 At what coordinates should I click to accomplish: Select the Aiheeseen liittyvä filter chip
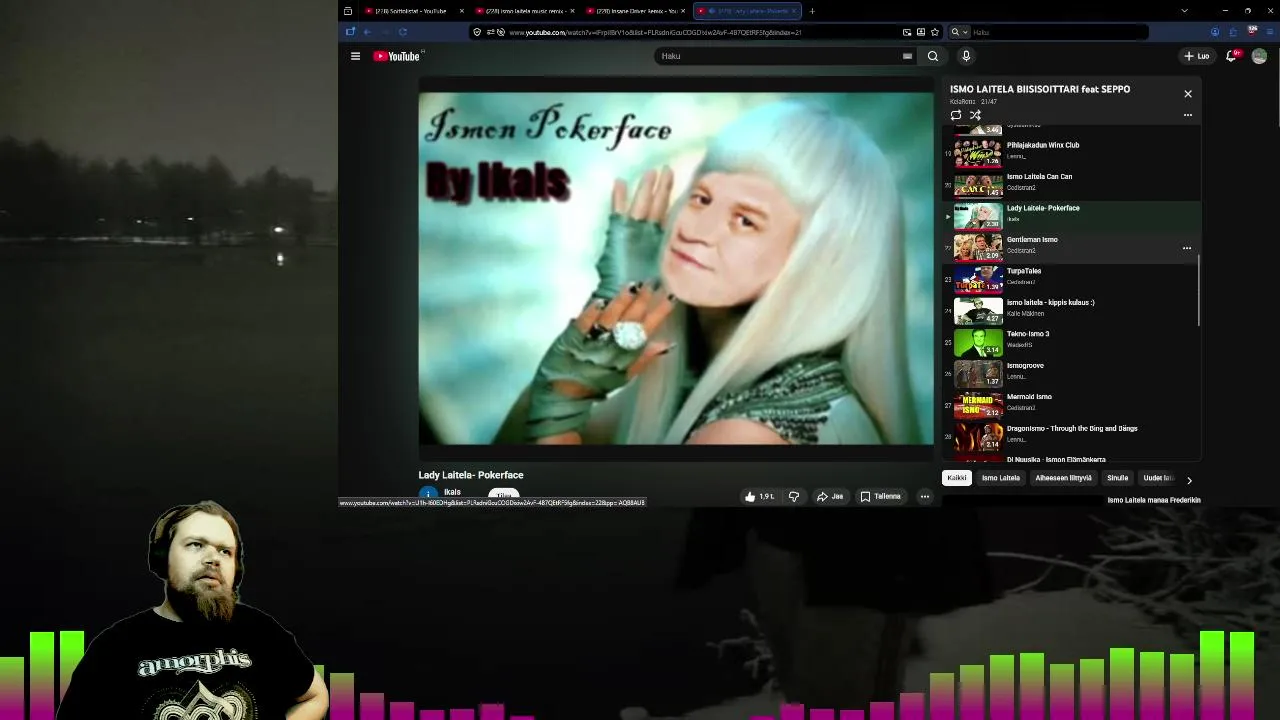coord(1063,478)
